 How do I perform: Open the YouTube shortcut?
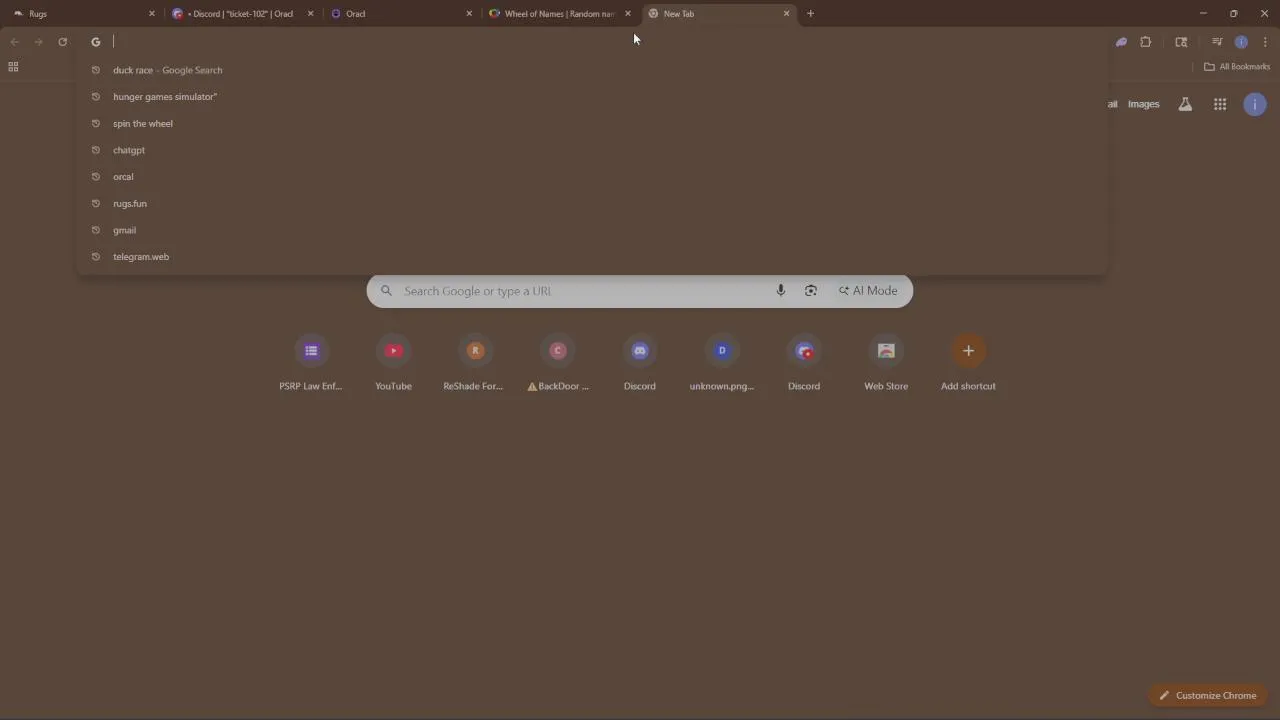(x=393, y=364)
